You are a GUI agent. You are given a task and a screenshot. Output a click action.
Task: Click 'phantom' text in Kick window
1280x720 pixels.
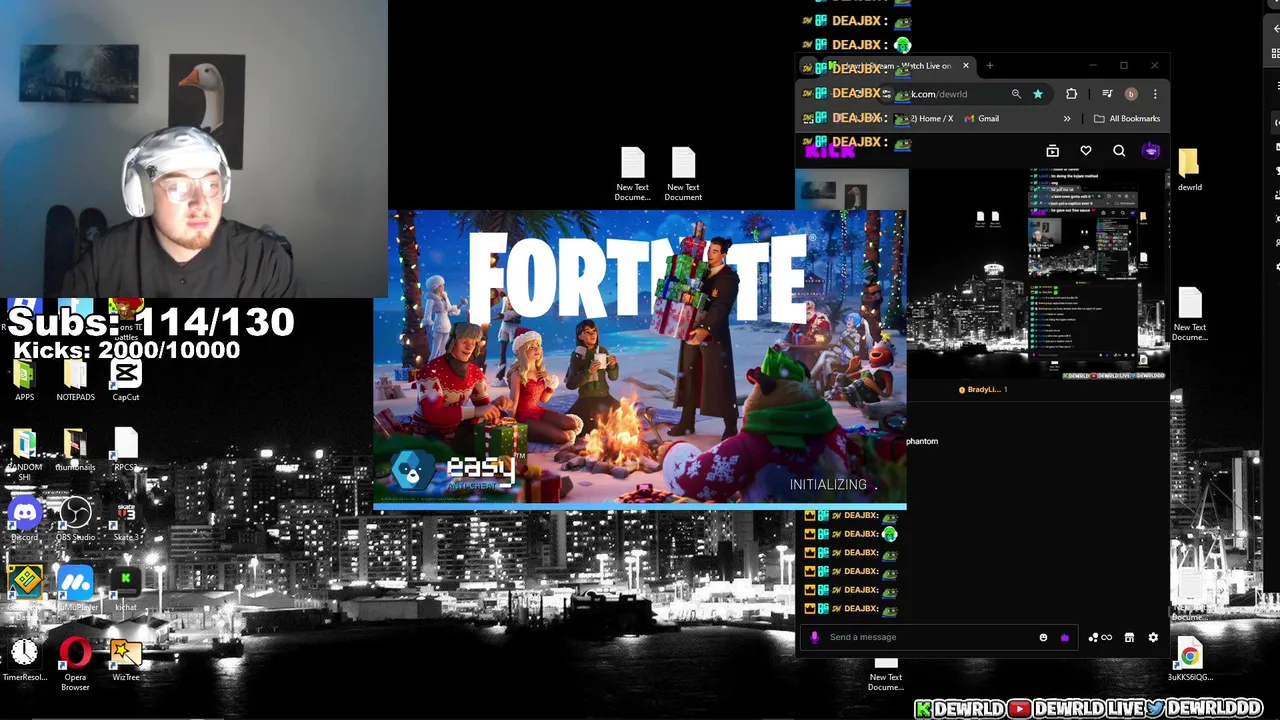point(922,441)
